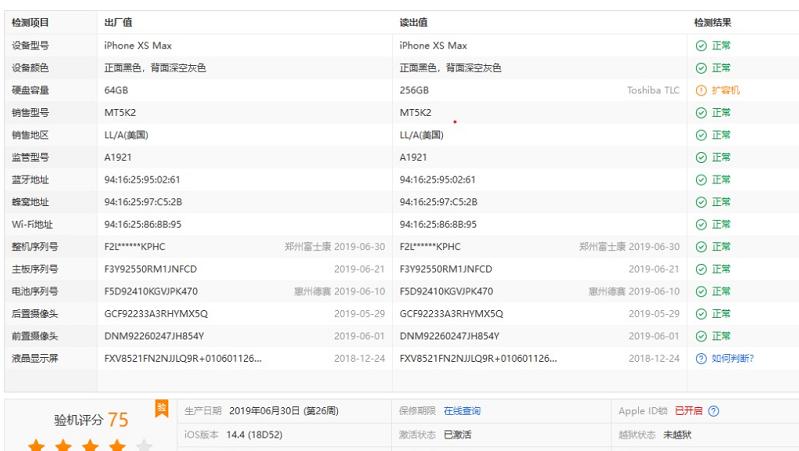Click the 检测项目 column header
This screenshot has width=799, height=451.
30,22
